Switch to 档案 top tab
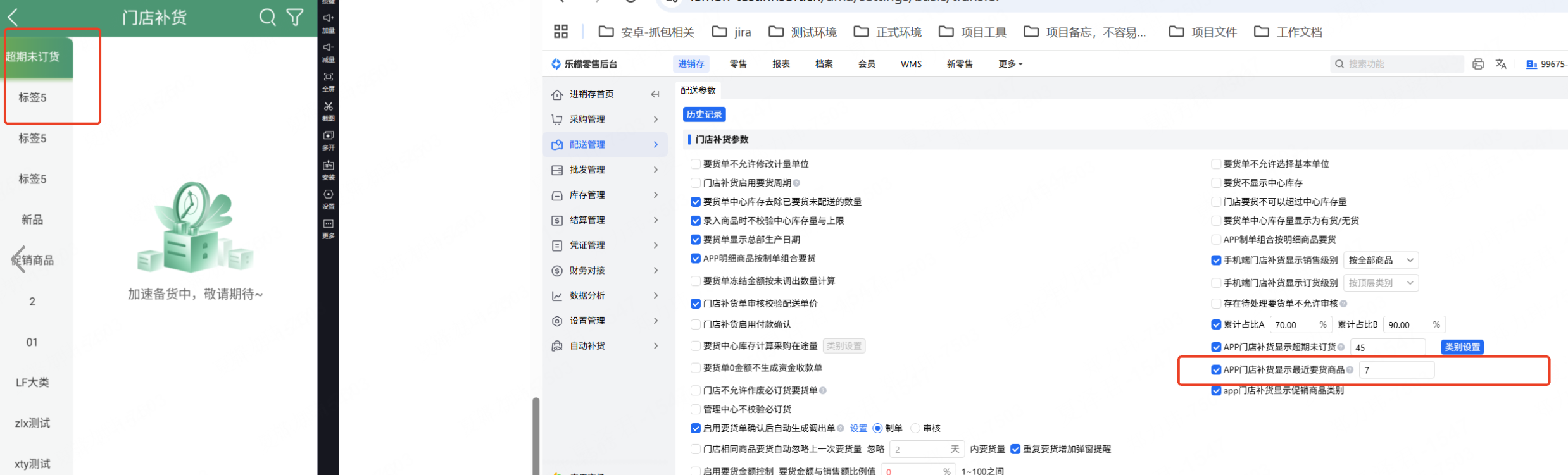Image resolution: width=1568 pixels, height=475 pixels. coord(824,64)
